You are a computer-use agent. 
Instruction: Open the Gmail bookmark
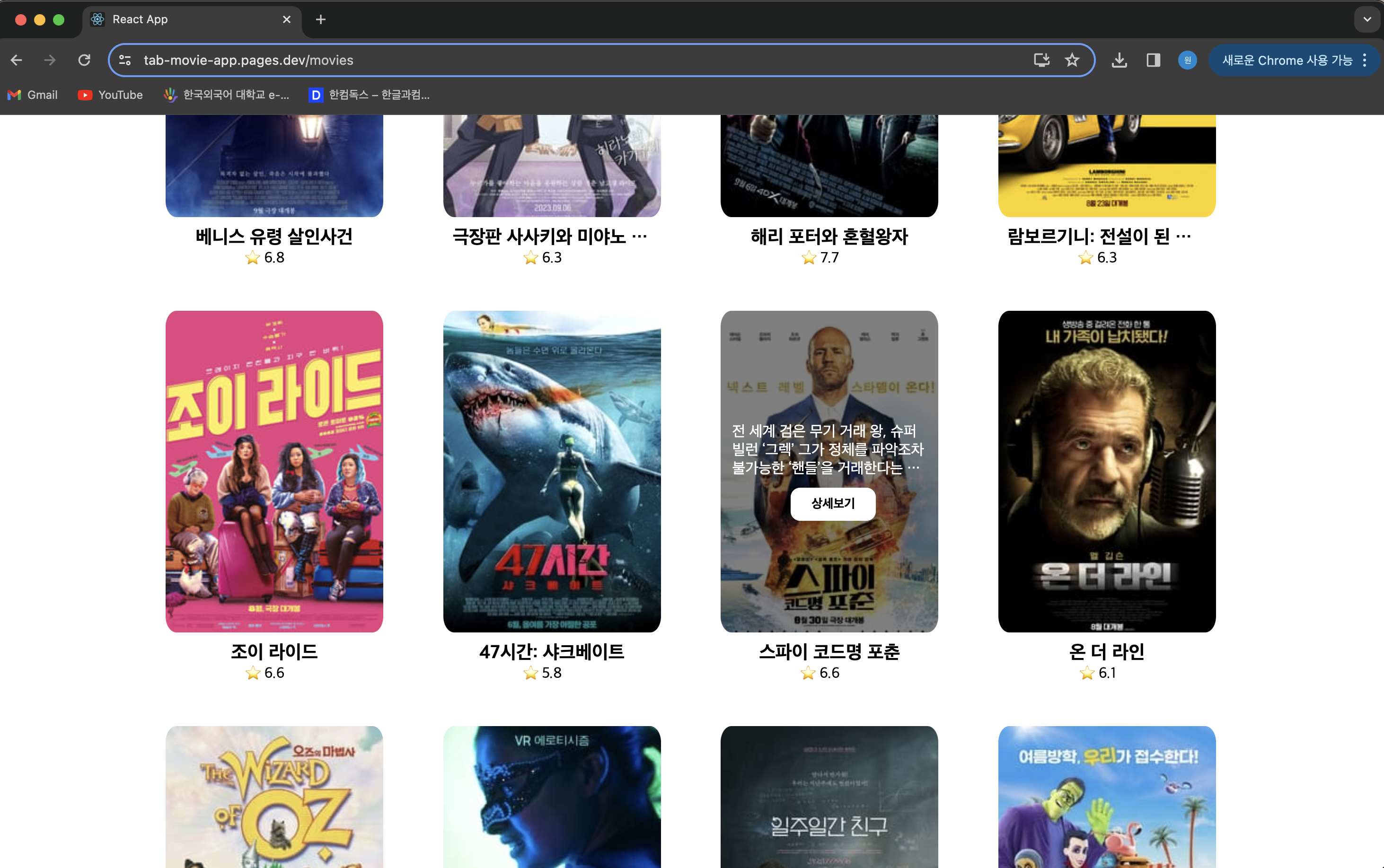pos(33,95)
